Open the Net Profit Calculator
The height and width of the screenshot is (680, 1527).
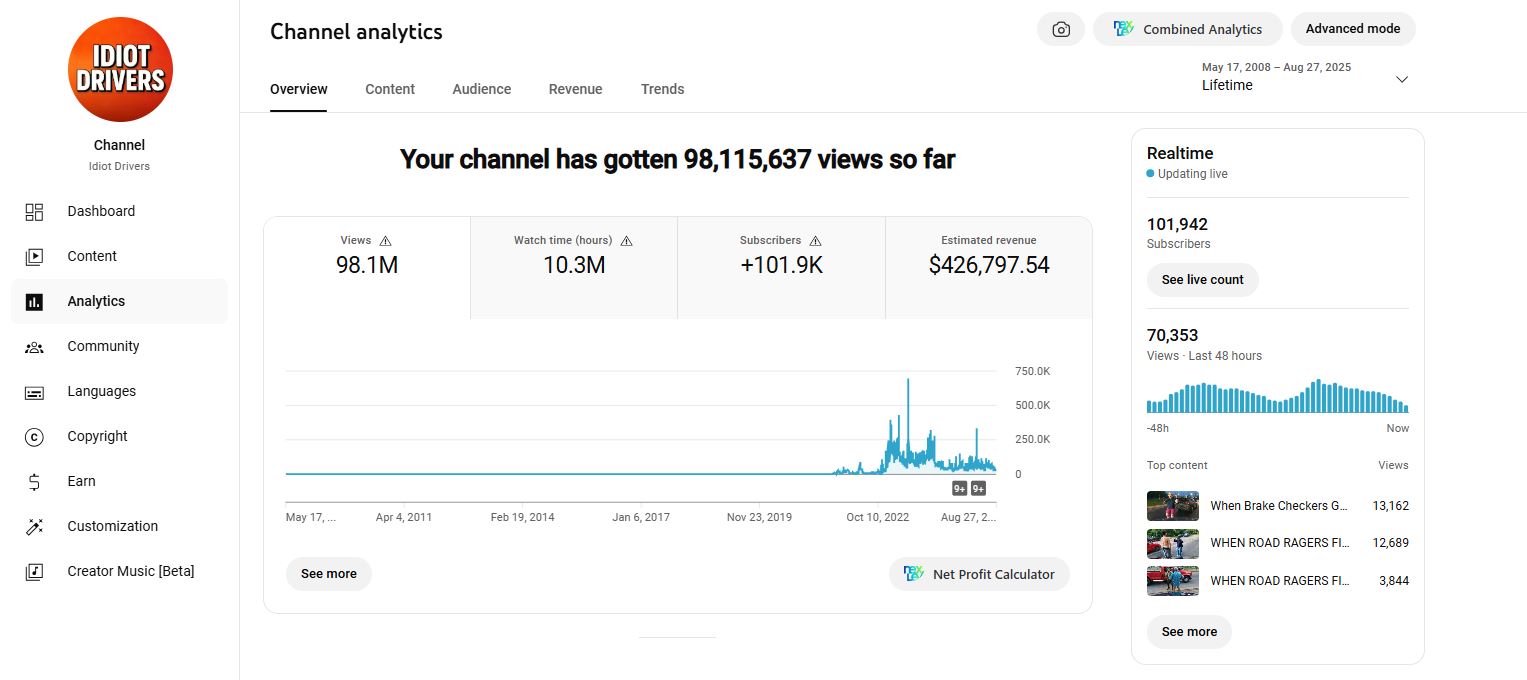point(979,574)
